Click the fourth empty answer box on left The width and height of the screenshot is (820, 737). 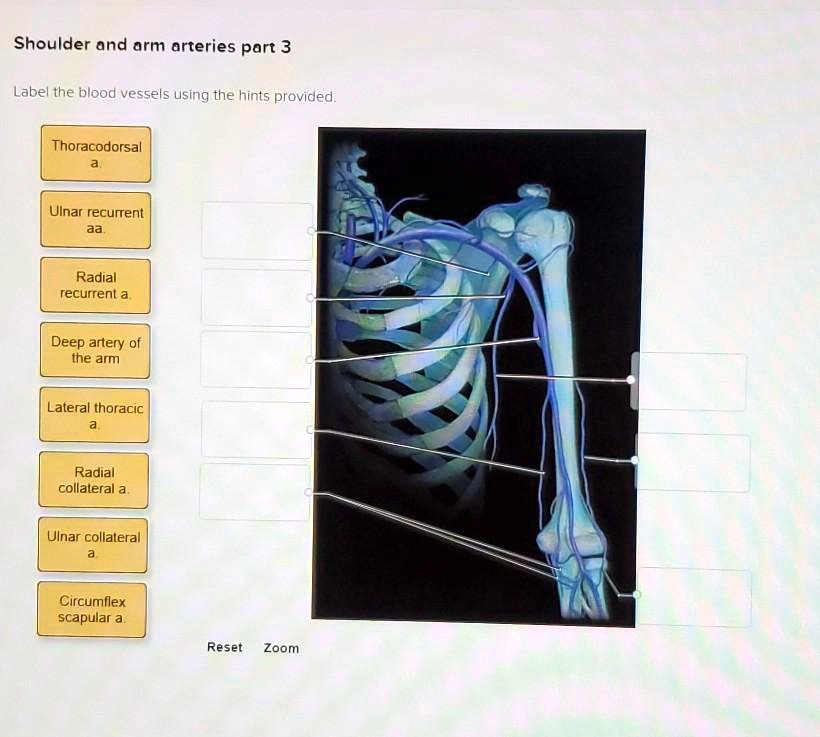point(255,428)
